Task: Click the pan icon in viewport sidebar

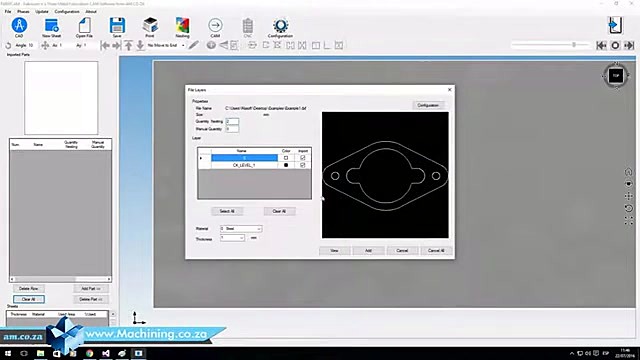Action: pos(629,196)
